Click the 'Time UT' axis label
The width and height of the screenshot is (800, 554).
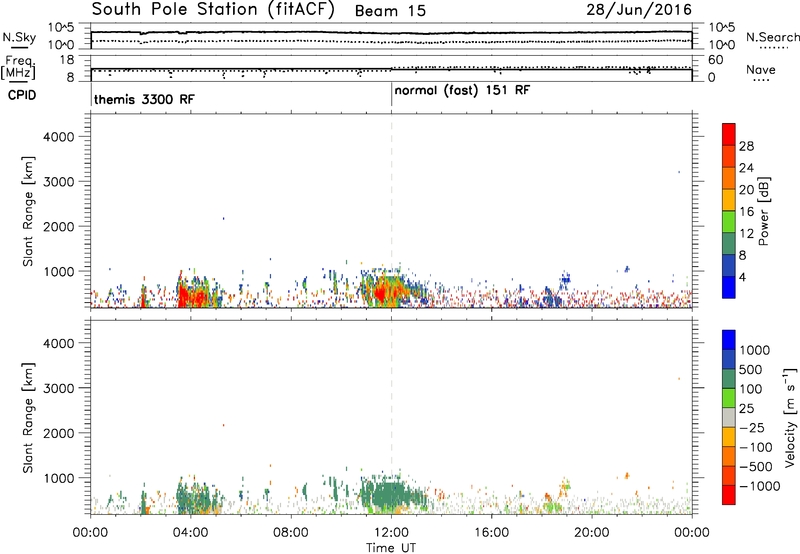tap(391, 547)
